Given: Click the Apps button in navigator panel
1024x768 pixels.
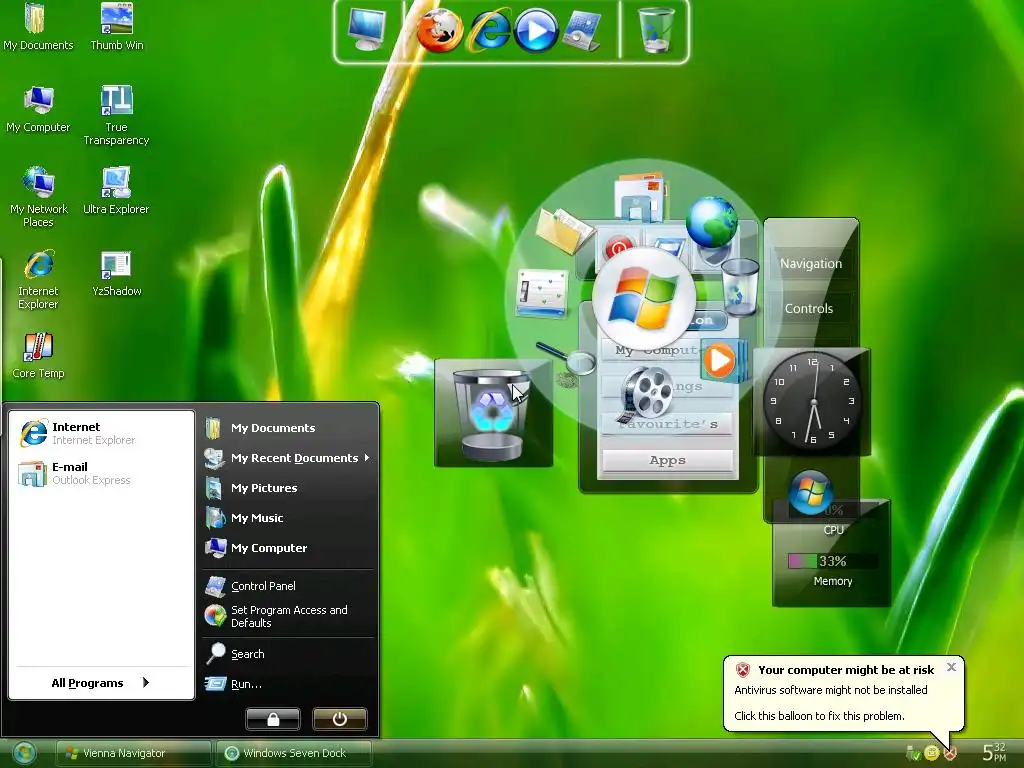Looking at the screenshot, I should click(x=667, y=460).
